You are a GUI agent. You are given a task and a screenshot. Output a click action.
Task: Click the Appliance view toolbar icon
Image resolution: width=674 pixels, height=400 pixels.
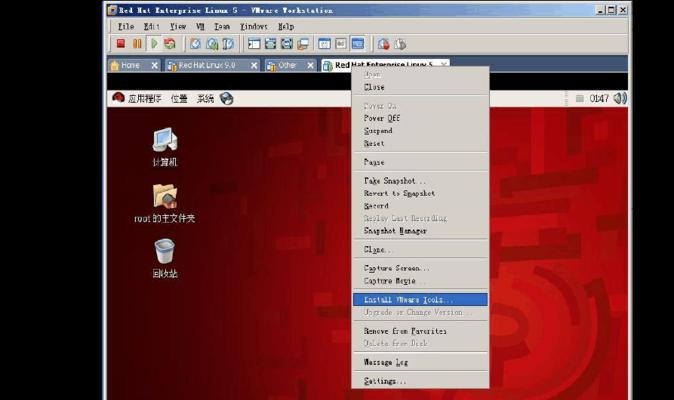(341, 43)
